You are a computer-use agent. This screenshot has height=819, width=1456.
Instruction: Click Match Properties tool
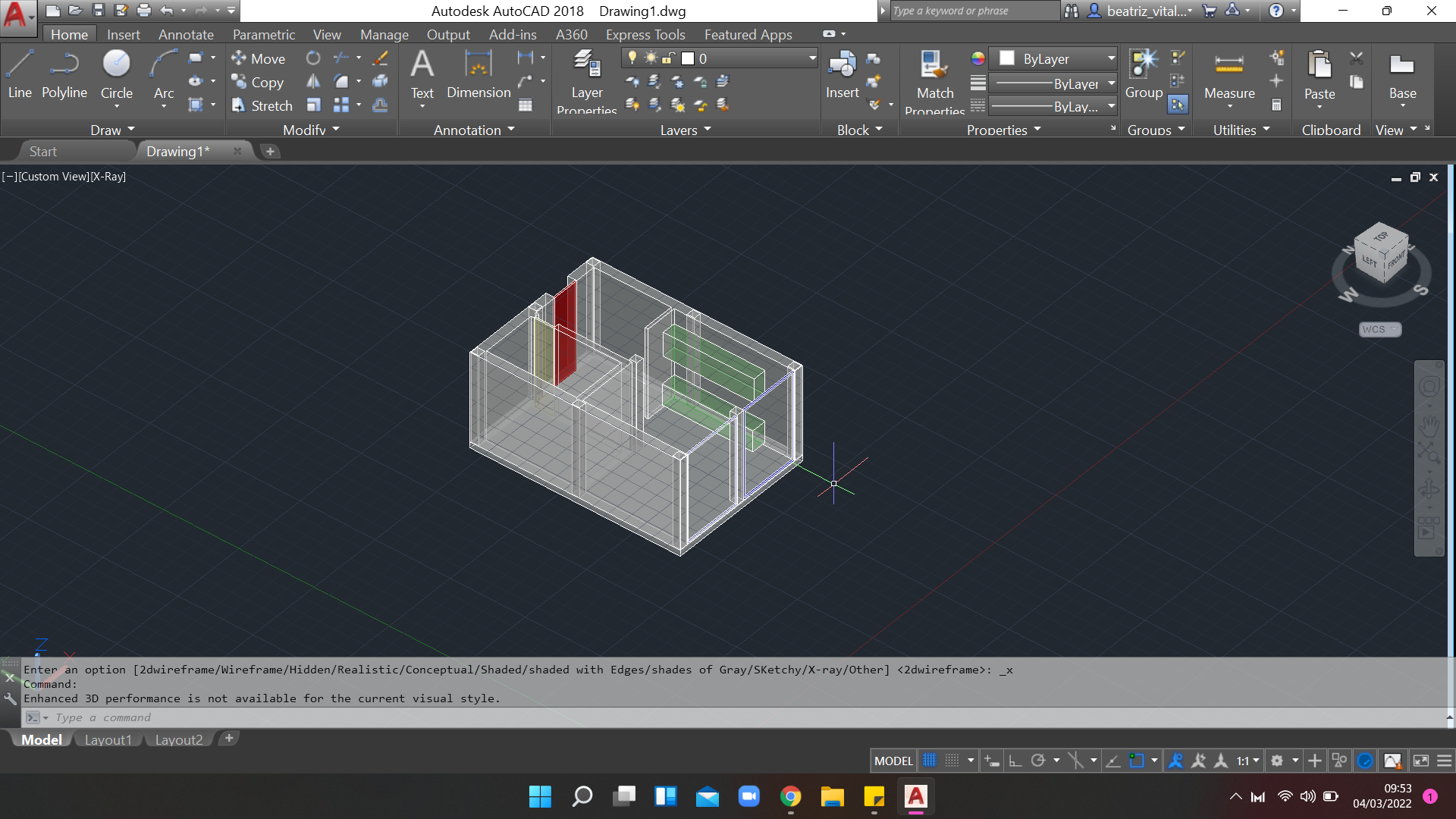click(934, 80)
